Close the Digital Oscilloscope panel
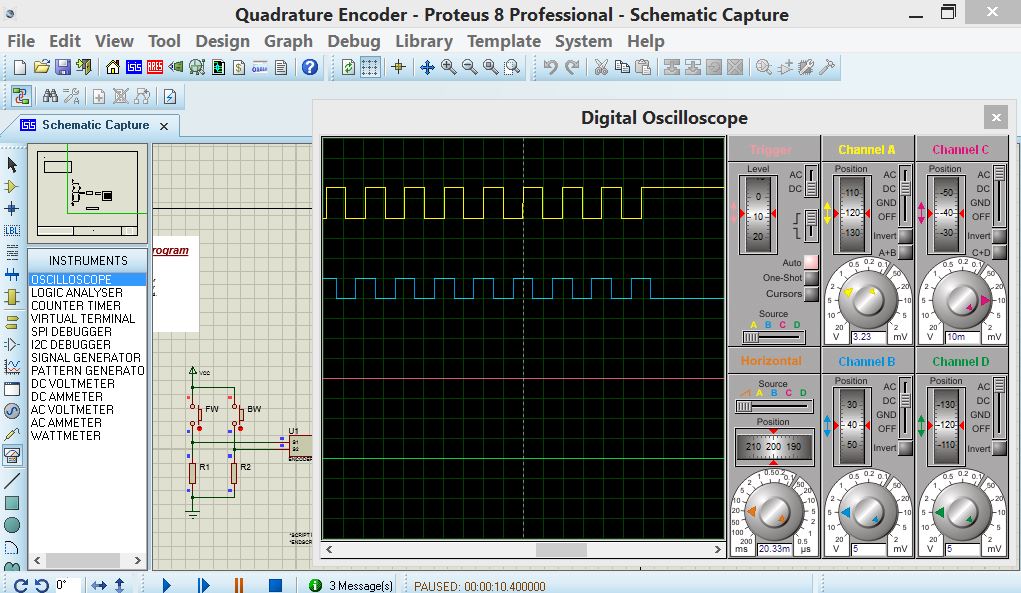Image resolution: width=1021 pixels, height=593 pixels. [x=996, y=117]
